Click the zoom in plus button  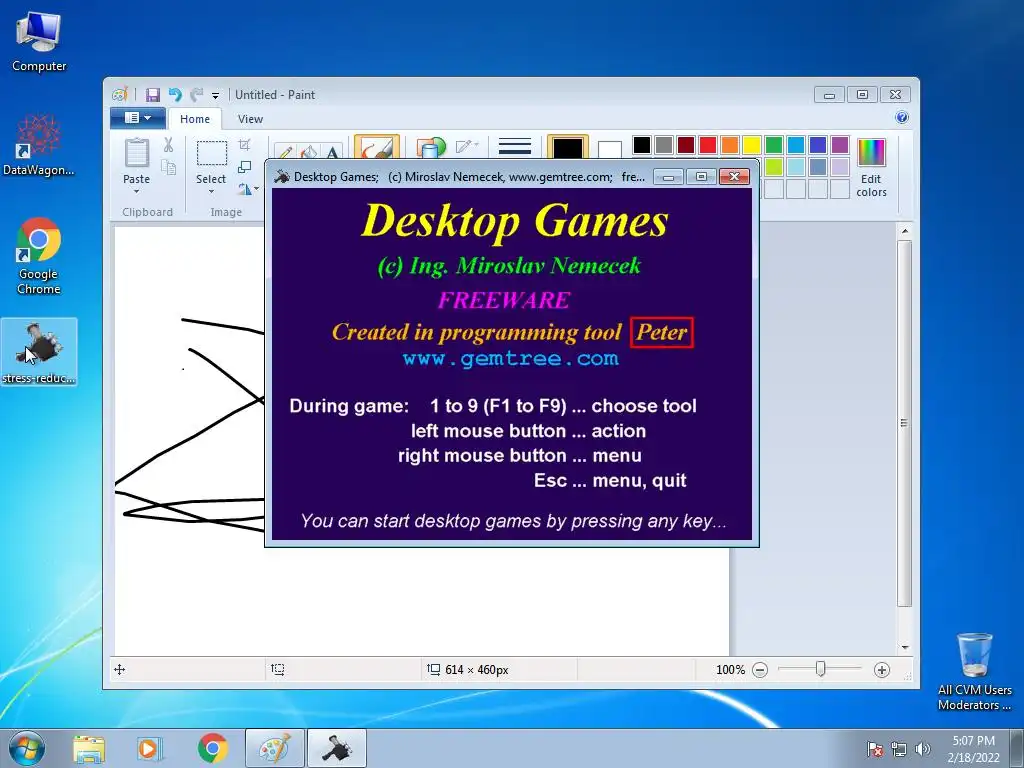pos(882,670)
